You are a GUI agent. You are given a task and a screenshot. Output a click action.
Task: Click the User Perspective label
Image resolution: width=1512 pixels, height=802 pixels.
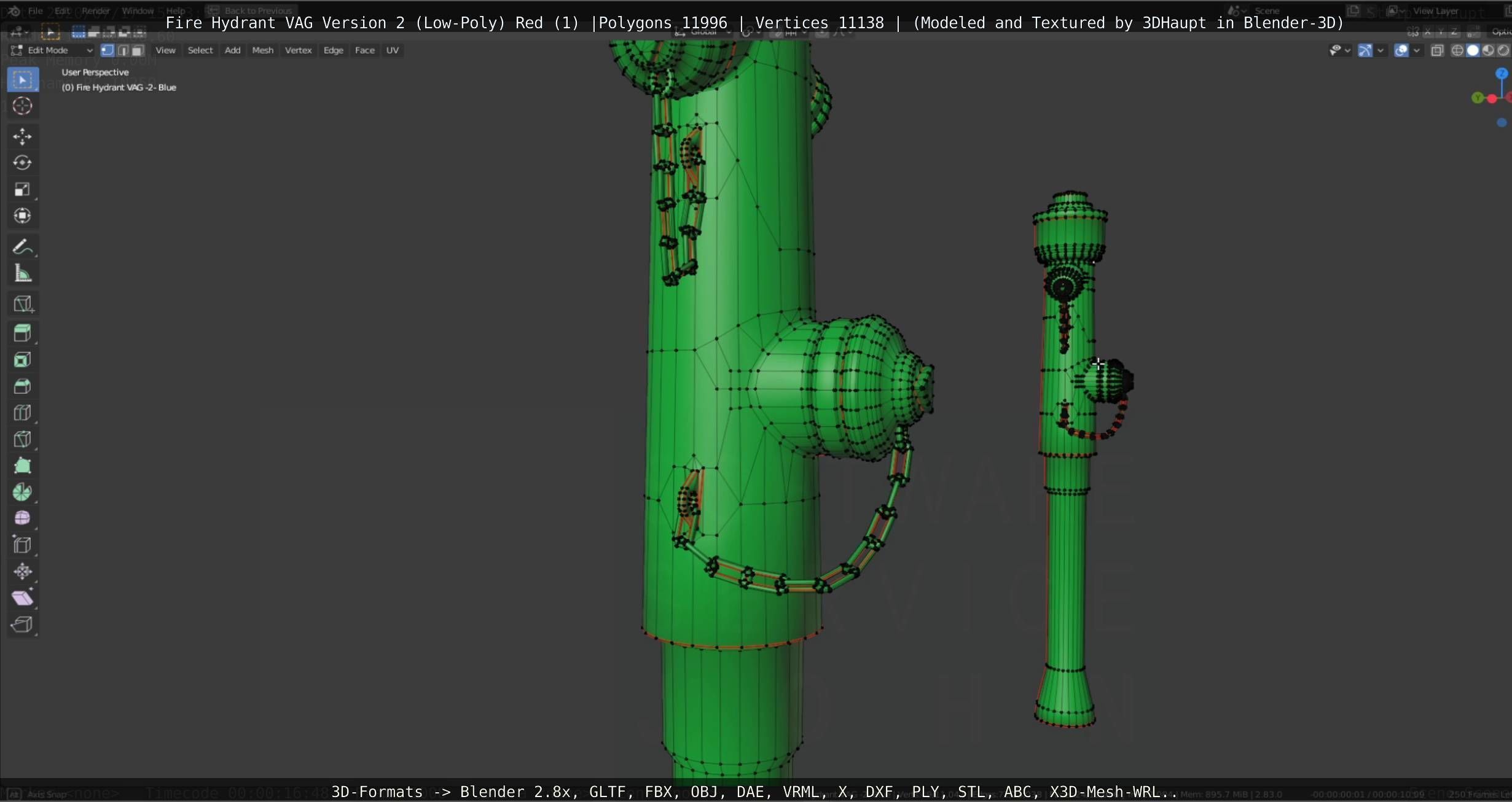point(95,72)
